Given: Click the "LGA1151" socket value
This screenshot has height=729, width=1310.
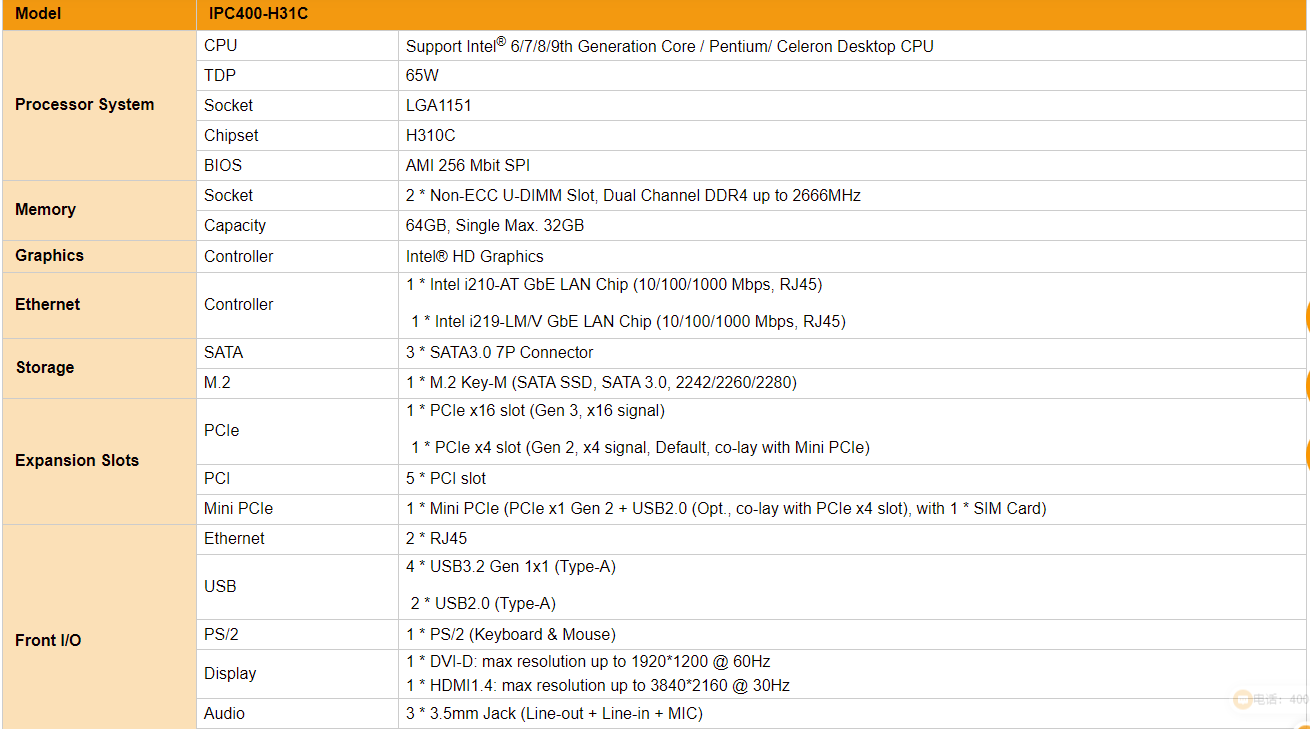Looking at the screenshot, I should tap(439, 105).
